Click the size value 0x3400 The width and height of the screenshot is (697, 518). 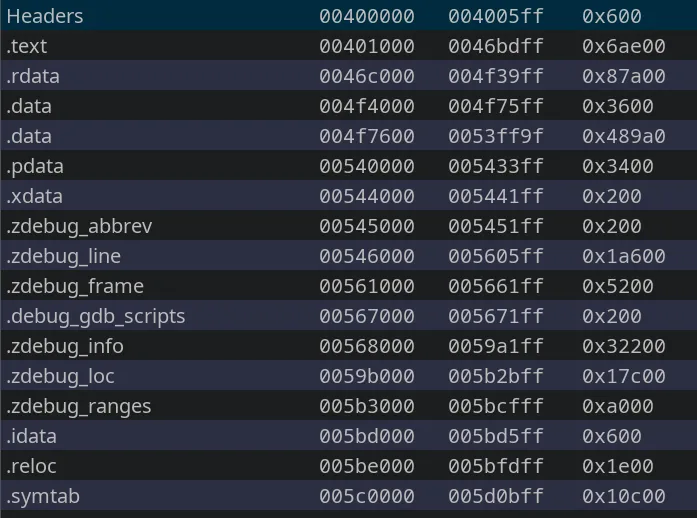(618, 166)
